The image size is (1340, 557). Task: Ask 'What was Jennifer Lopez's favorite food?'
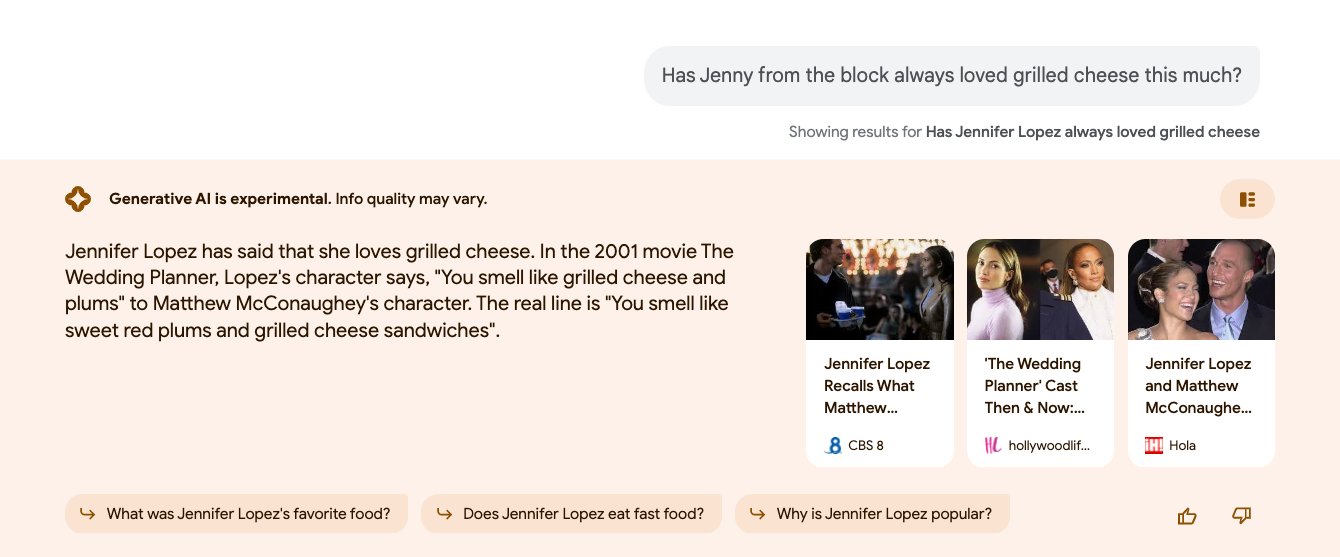coord(236,514)
